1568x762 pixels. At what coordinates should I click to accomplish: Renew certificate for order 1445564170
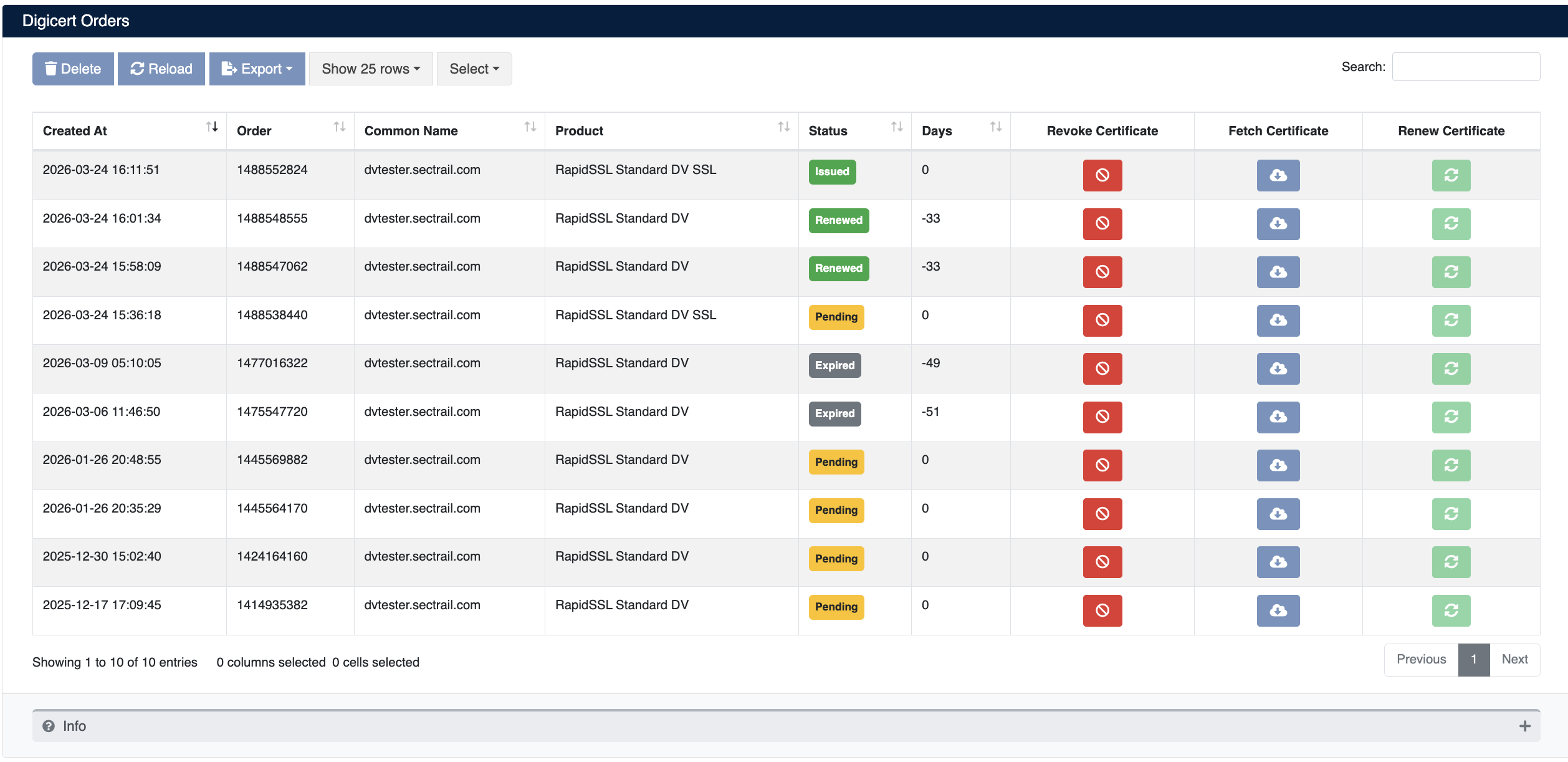(1451, 514)
